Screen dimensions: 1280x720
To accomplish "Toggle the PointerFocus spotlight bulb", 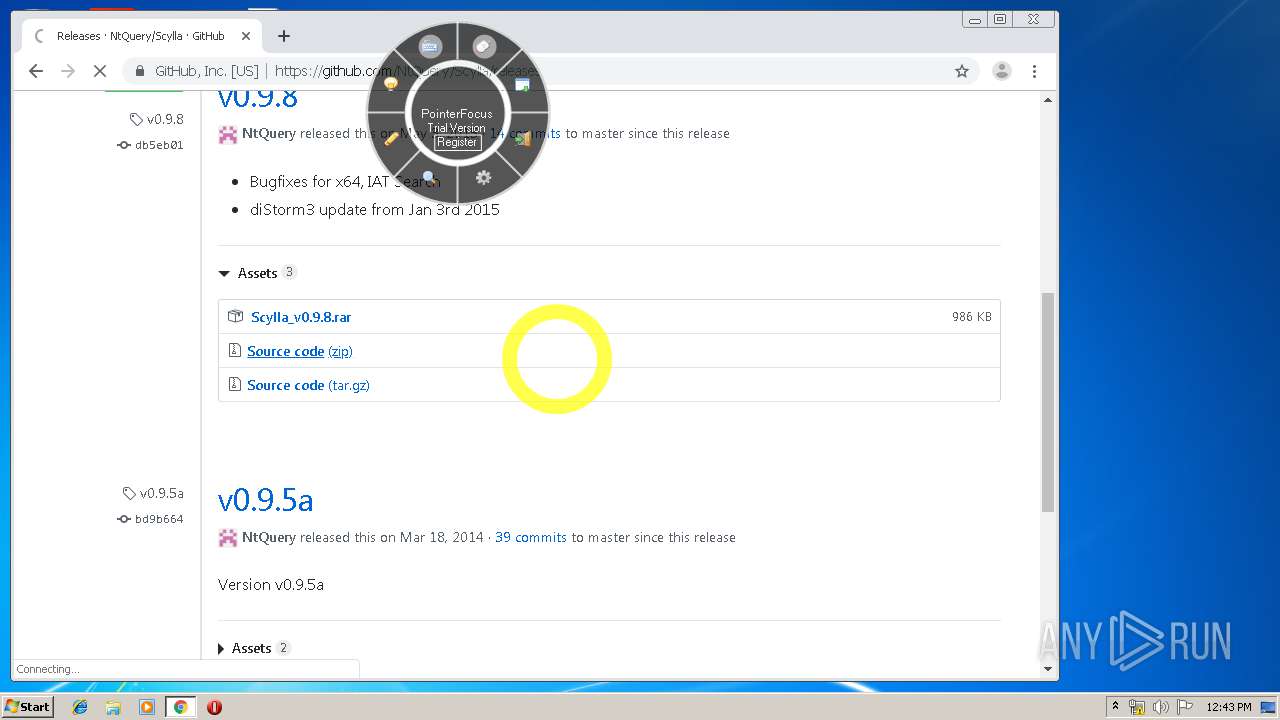I will [391, 84].
